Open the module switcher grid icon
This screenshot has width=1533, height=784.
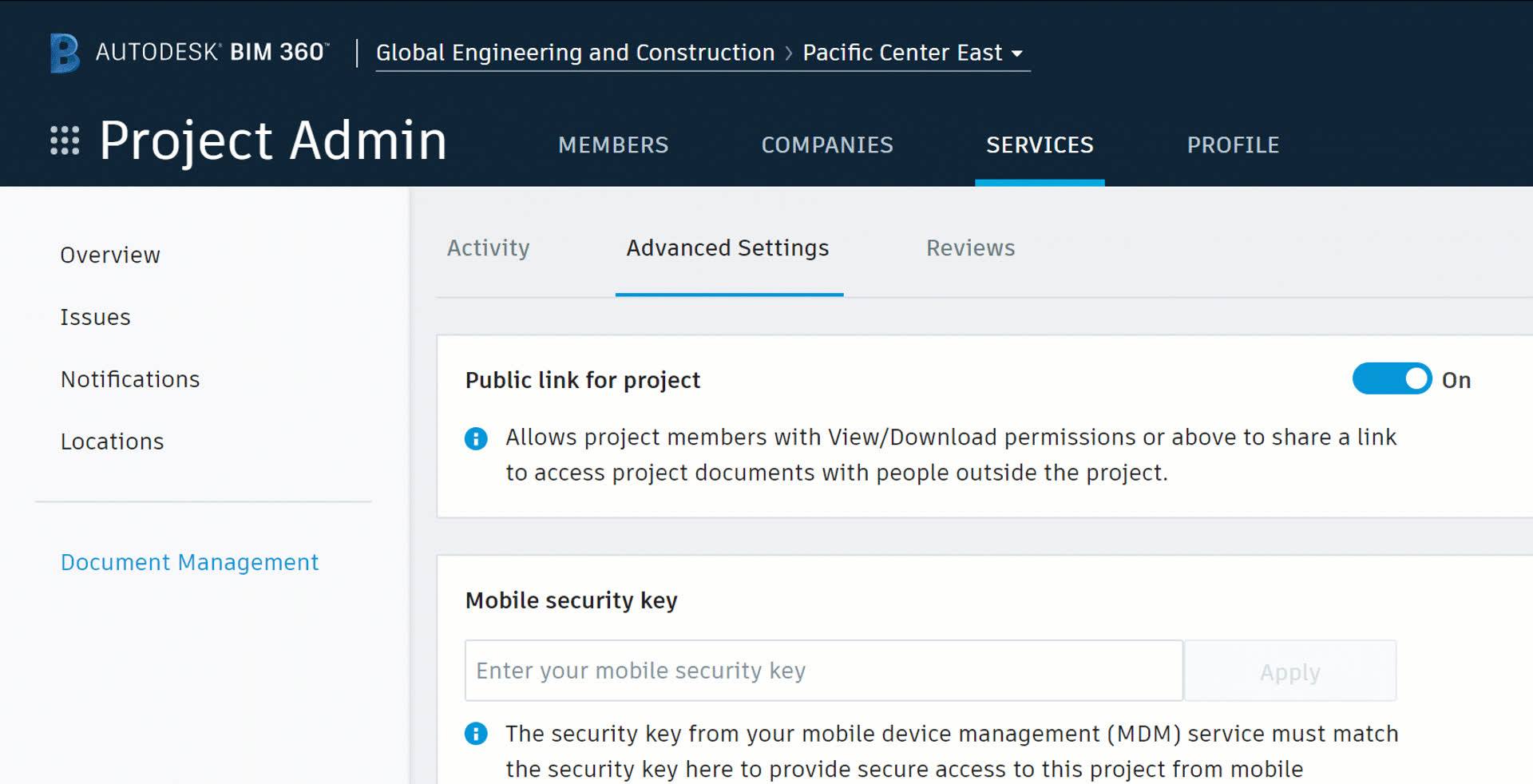pyautogui.click(x=65, y=141)
